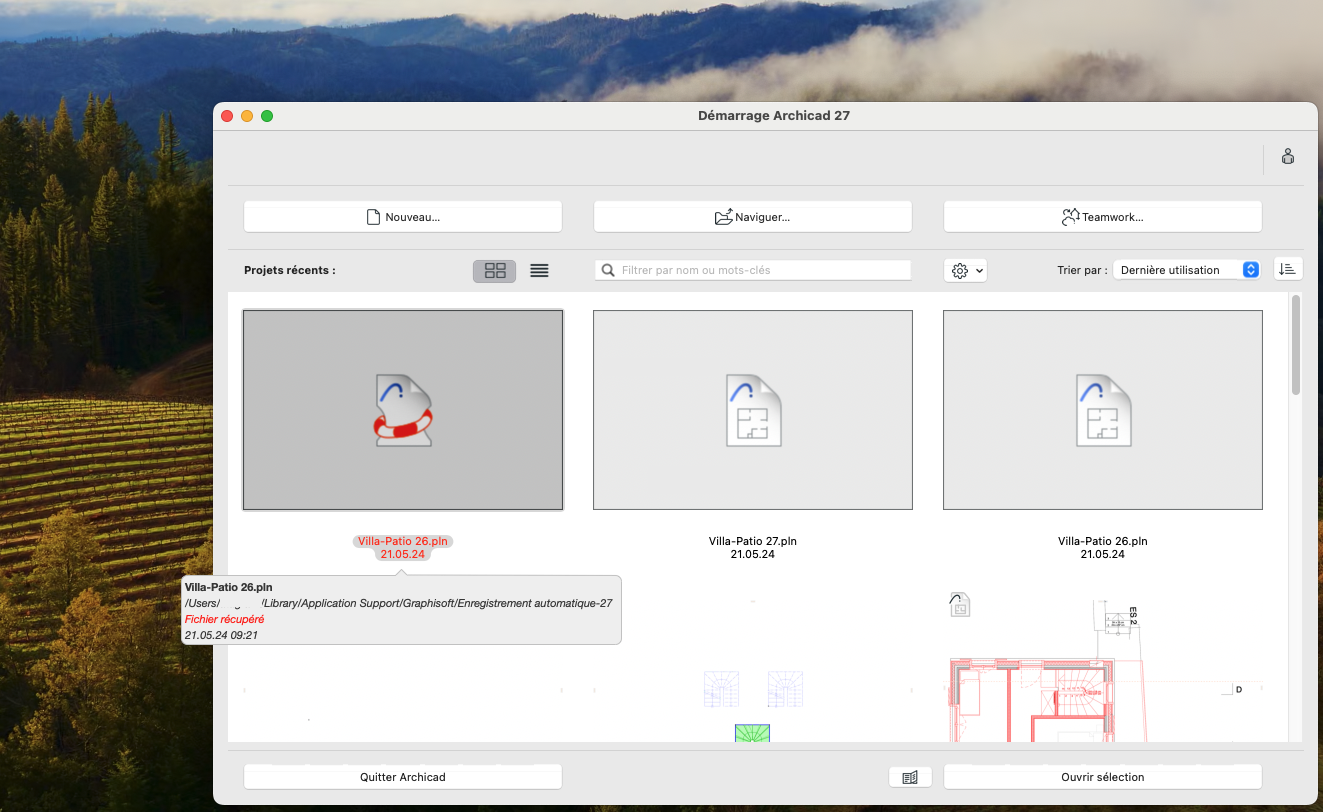The height and width of the screenshot is (812, 1323).
Task: Click the black Villa-Patio 26.pln filename label
Action: pos(1103,541)
